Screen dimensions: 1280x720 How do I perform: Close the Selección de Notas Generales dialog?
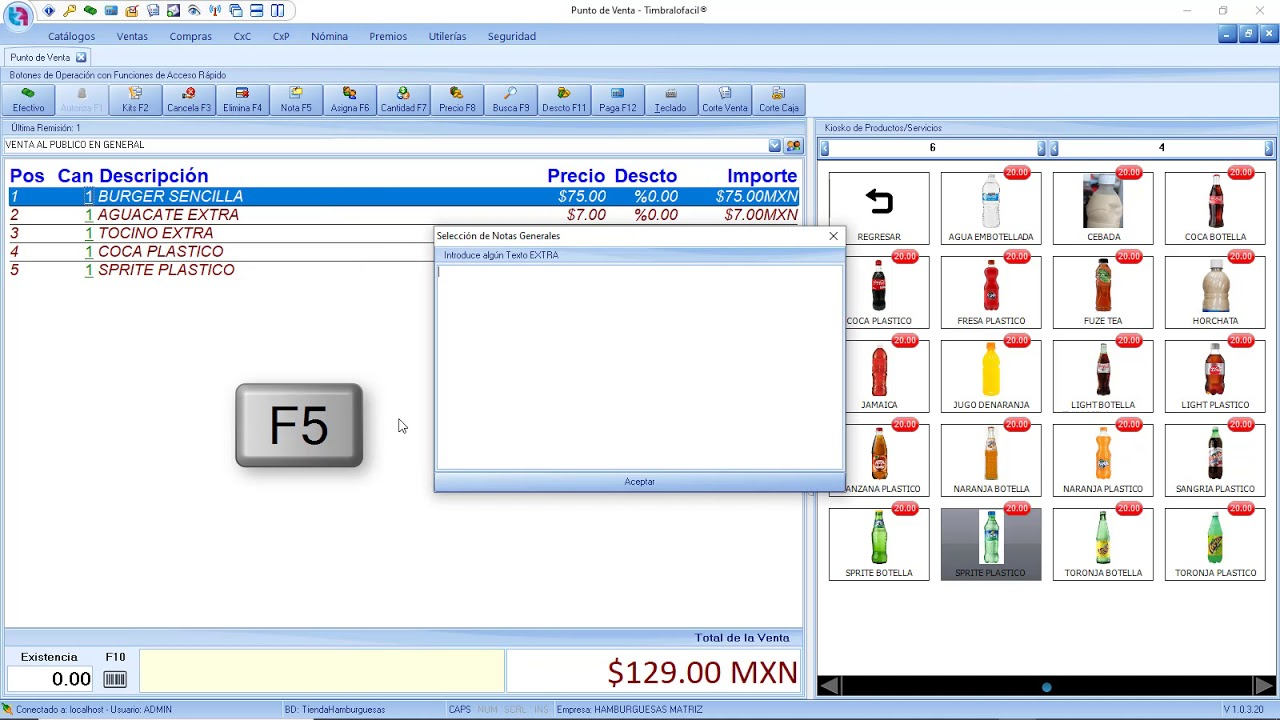pyautogui.click(x=833, y=236)
